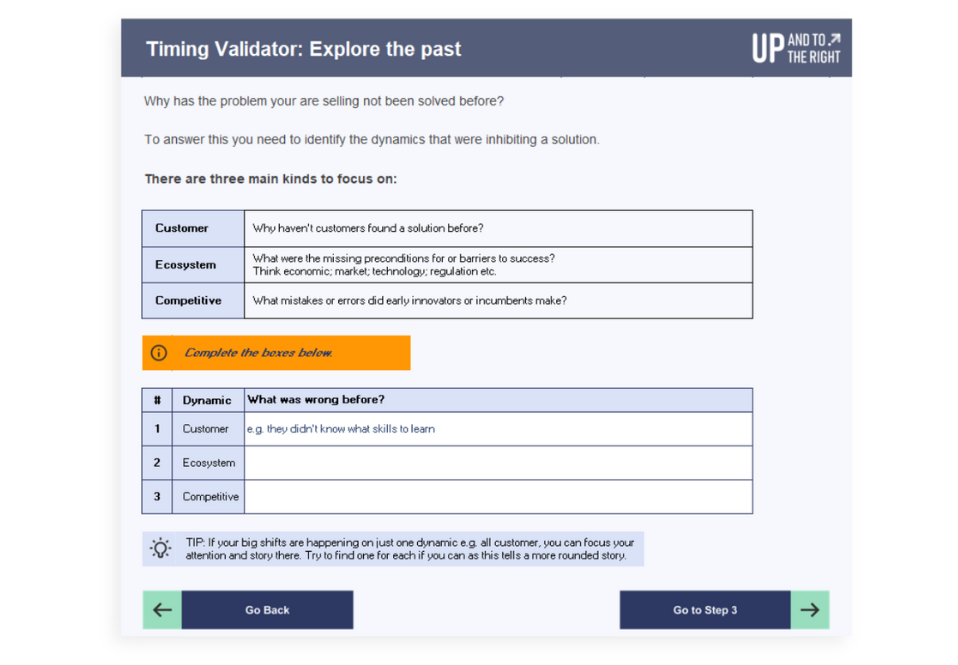Click the Competitive answer input box
Viewport: 958px width, 665px height.
tap(499, 496)
